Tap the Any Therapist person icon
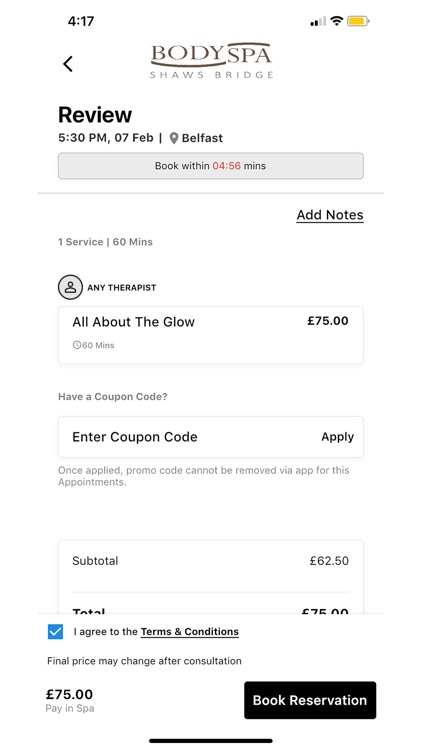 point(70,287)
